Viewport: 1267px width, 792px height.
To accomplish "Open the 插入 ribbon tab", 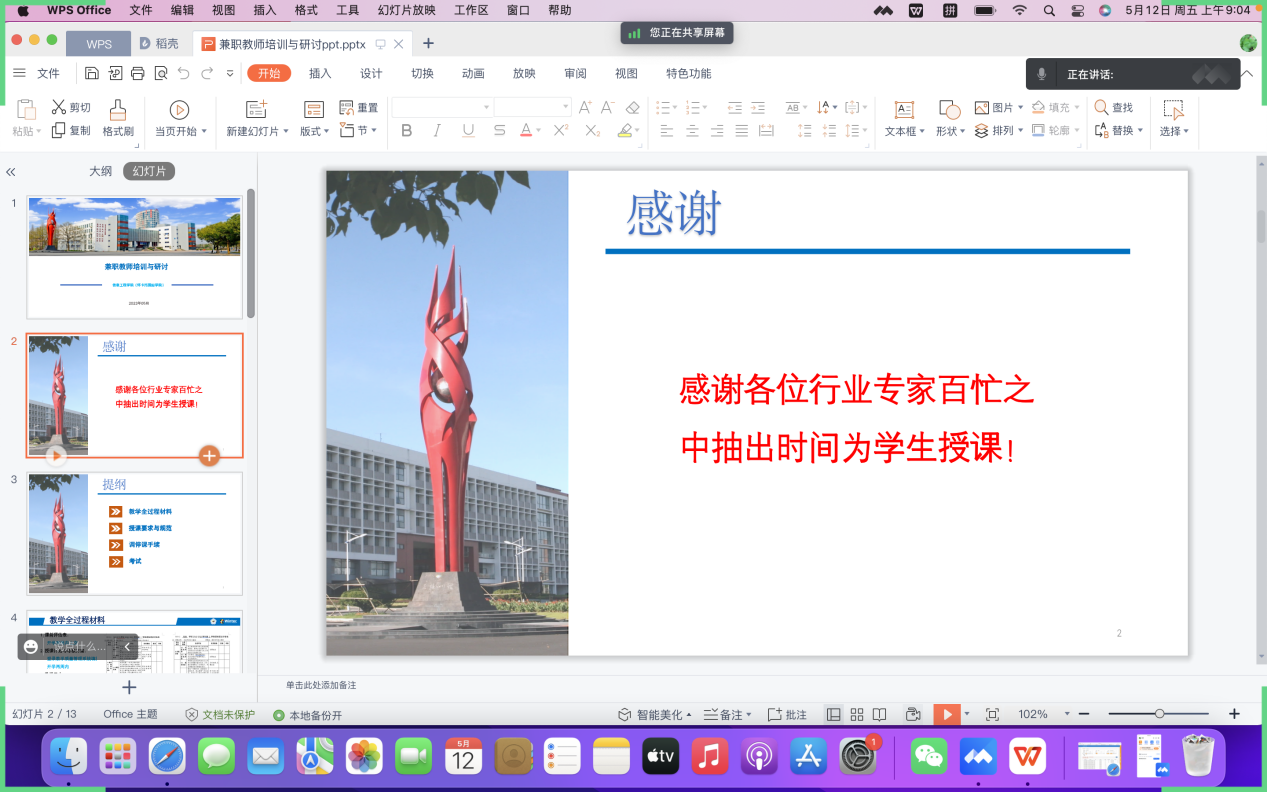I will coord(320,73).
